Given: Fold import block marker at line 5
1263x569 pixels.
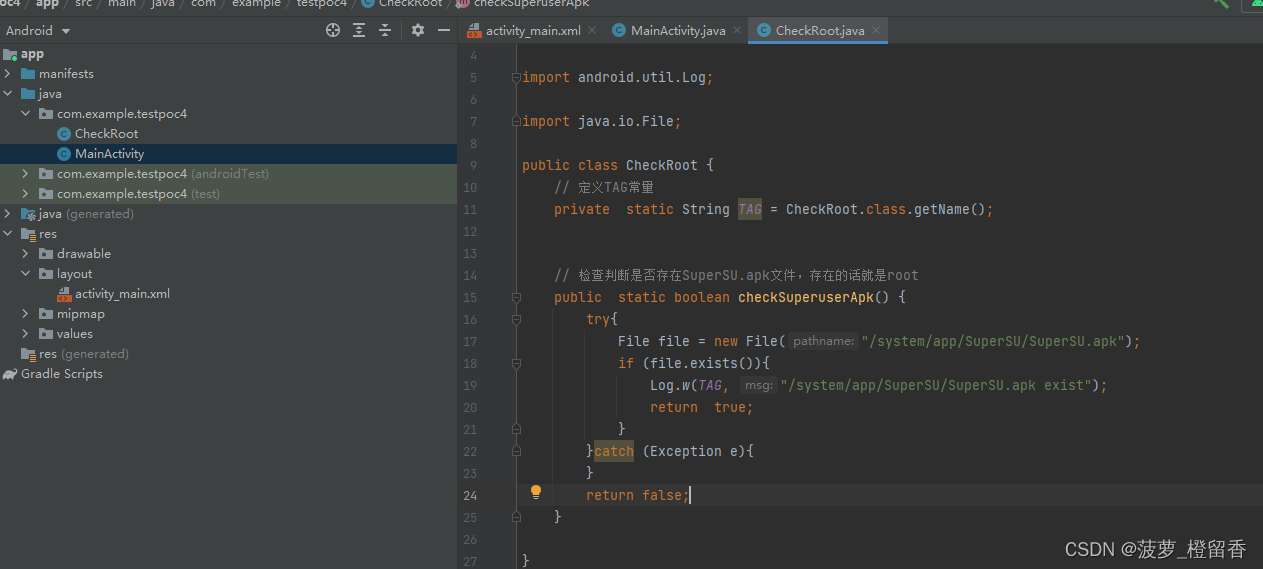Looking at the screenshot, I should click(516, 77).
